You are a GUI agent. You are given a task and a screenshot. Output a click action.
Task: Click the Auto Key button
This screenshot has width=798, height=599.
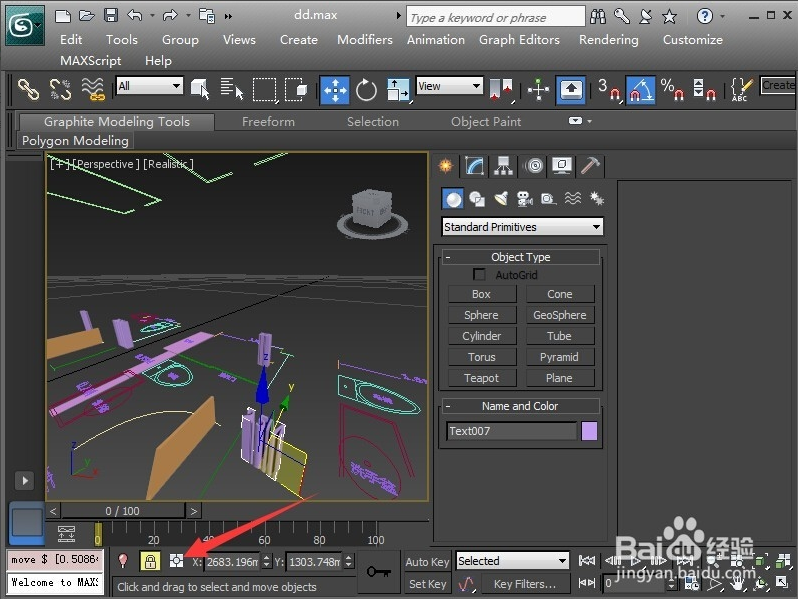point(427,562)
